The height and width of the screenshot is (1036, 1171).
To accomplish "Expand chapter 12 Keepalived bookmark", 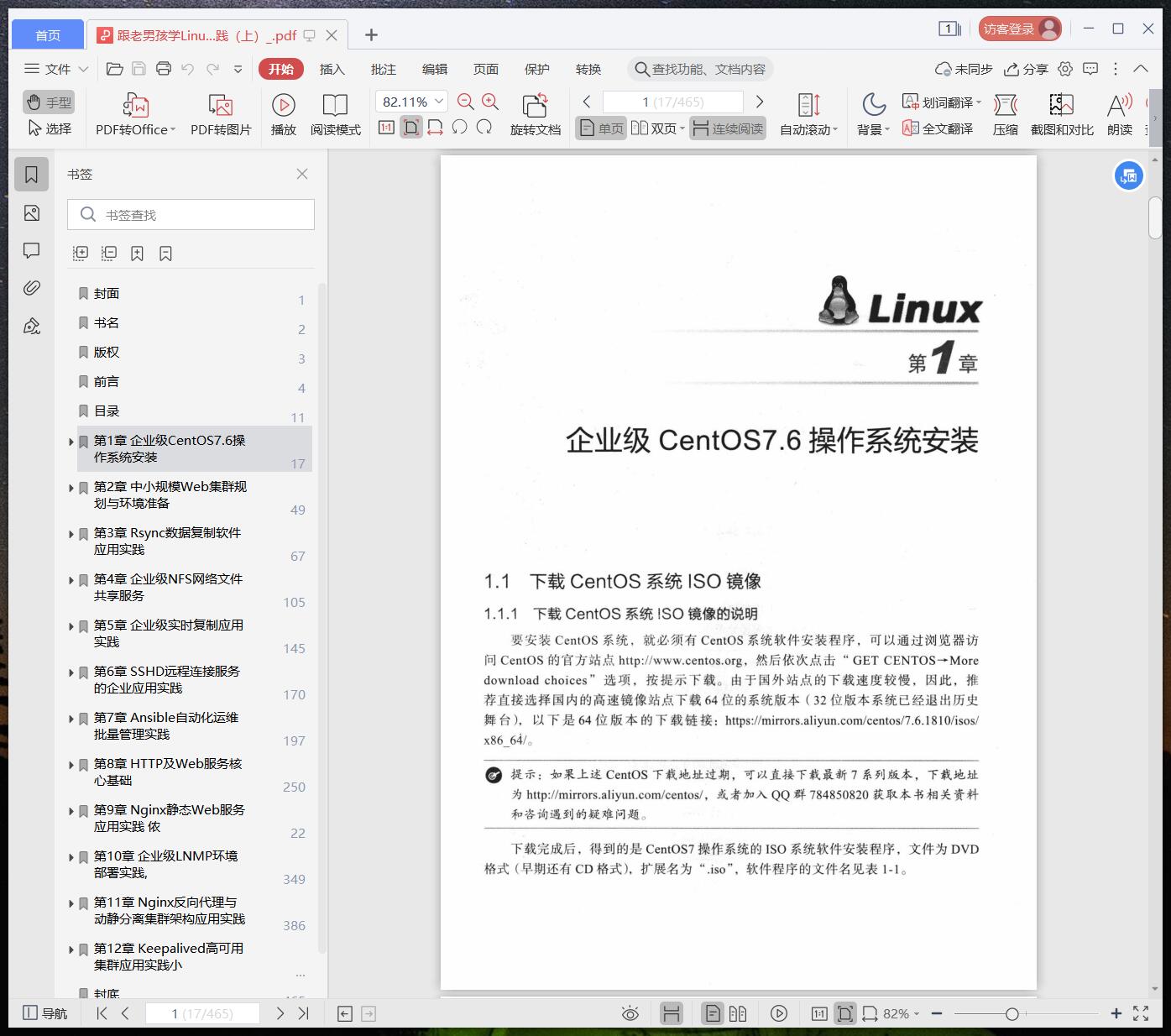I will [x=71, y=950].
